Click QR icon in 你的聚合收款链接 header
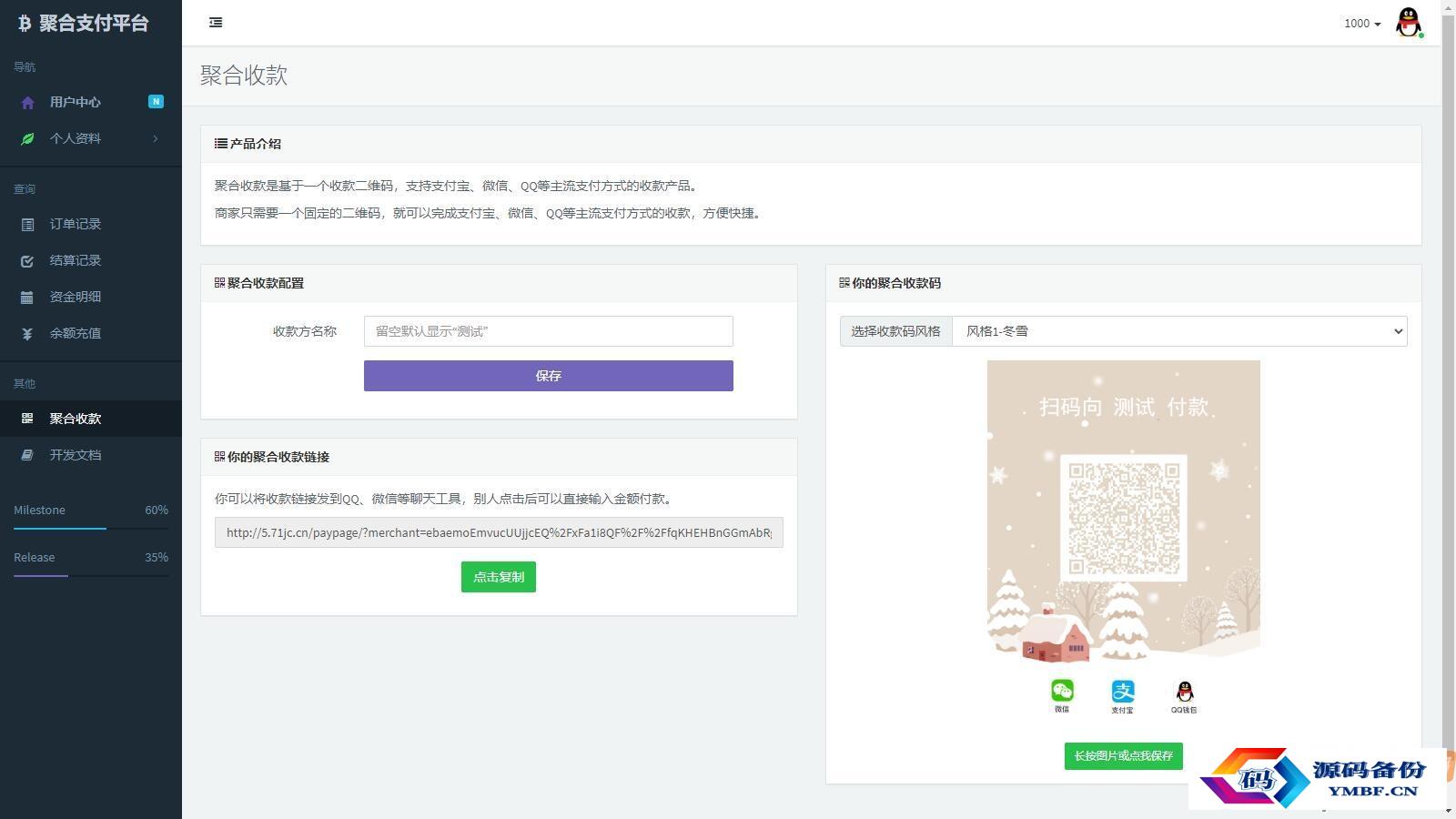 (219, 457)
